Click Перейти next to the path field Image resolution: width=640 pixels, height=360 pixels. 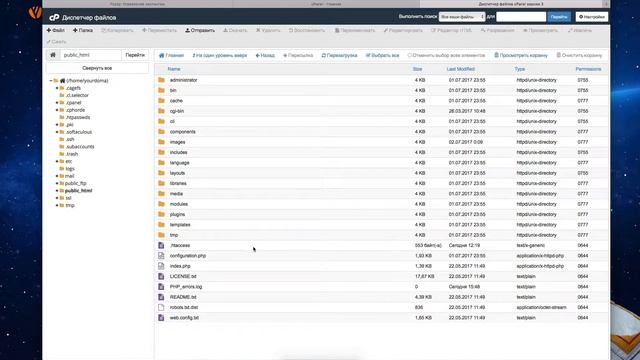click(x=135, y=55)
